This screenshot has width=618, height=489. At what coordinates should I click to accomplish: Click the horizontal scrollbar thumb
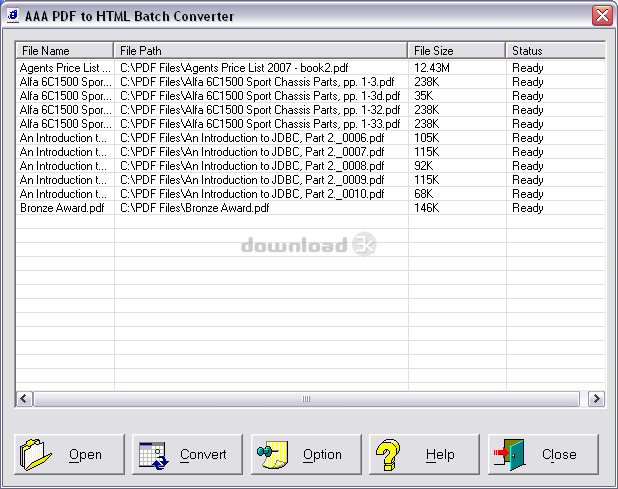pyautogui.click(x=306, y=399)
